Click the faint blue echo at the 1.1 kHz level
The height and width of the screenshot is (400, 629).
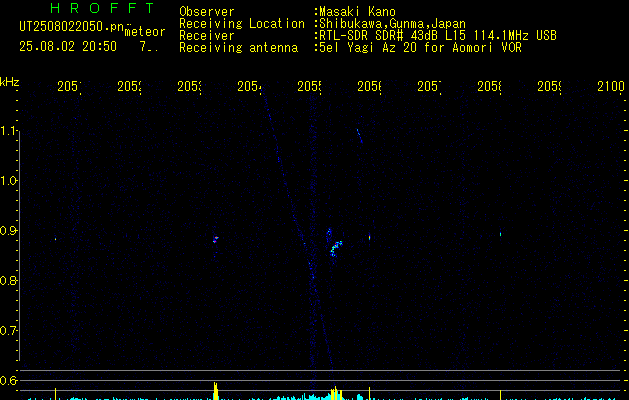click(359, 136)
